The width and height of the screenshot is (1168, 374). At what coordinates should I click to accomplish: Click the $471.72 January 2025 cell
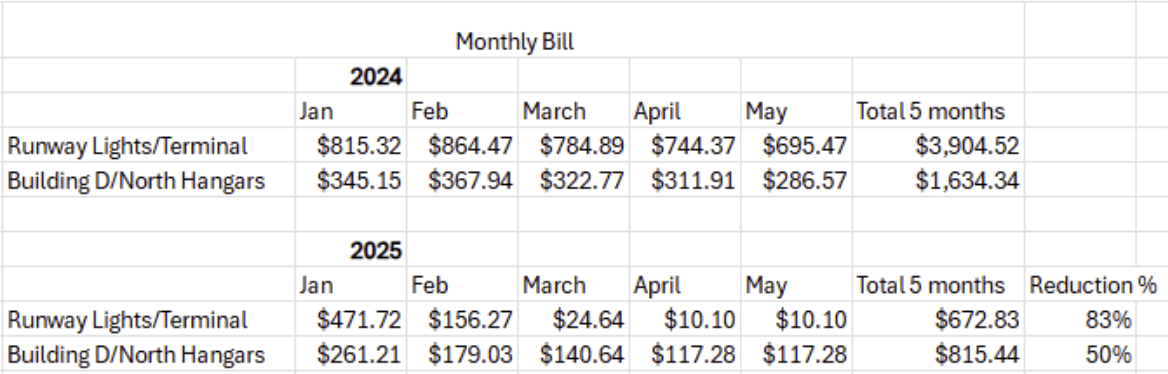(x=350, y=320)
